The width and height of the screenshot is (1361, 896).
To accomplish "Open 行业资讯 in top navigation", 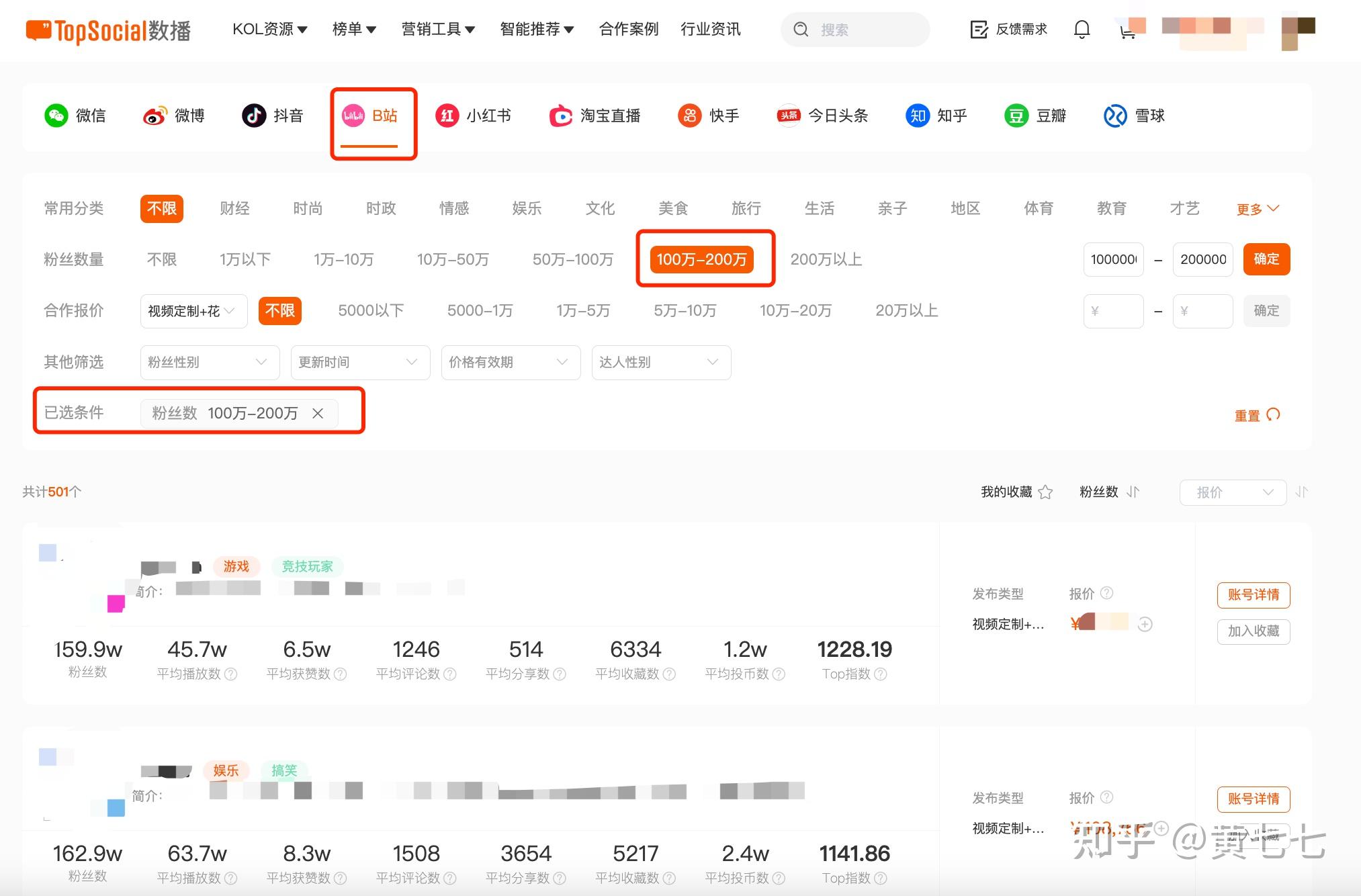I will pos(710,30).
